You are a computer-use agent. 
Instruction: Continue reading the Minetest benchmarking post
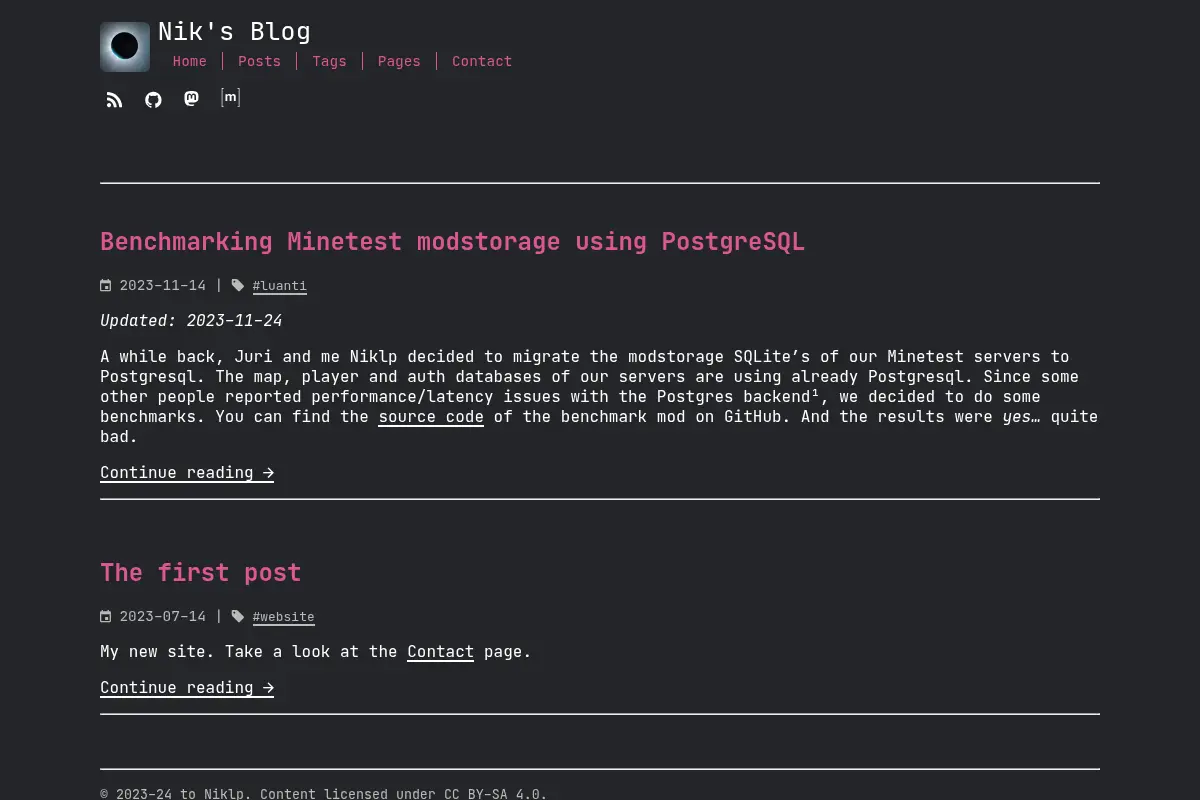tap(187, 472)
